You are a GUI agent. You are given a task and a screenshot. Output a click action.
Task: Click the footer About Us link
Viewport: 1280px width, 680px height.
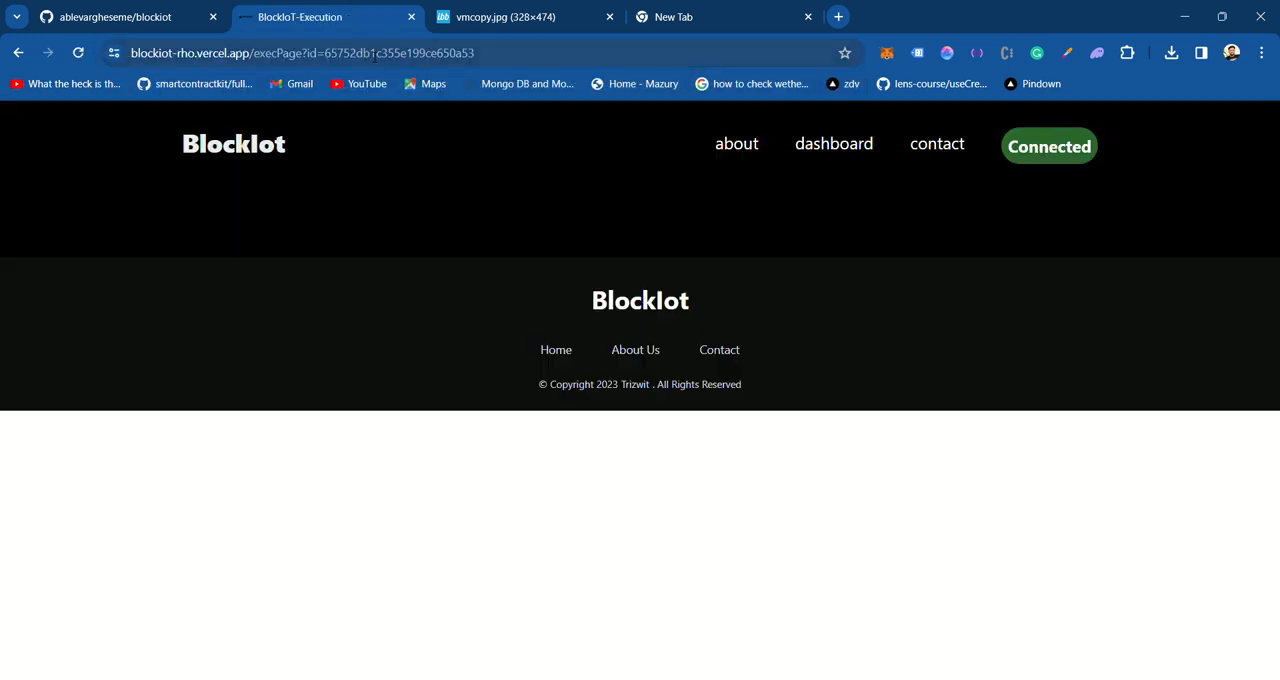tap(635, 350)
